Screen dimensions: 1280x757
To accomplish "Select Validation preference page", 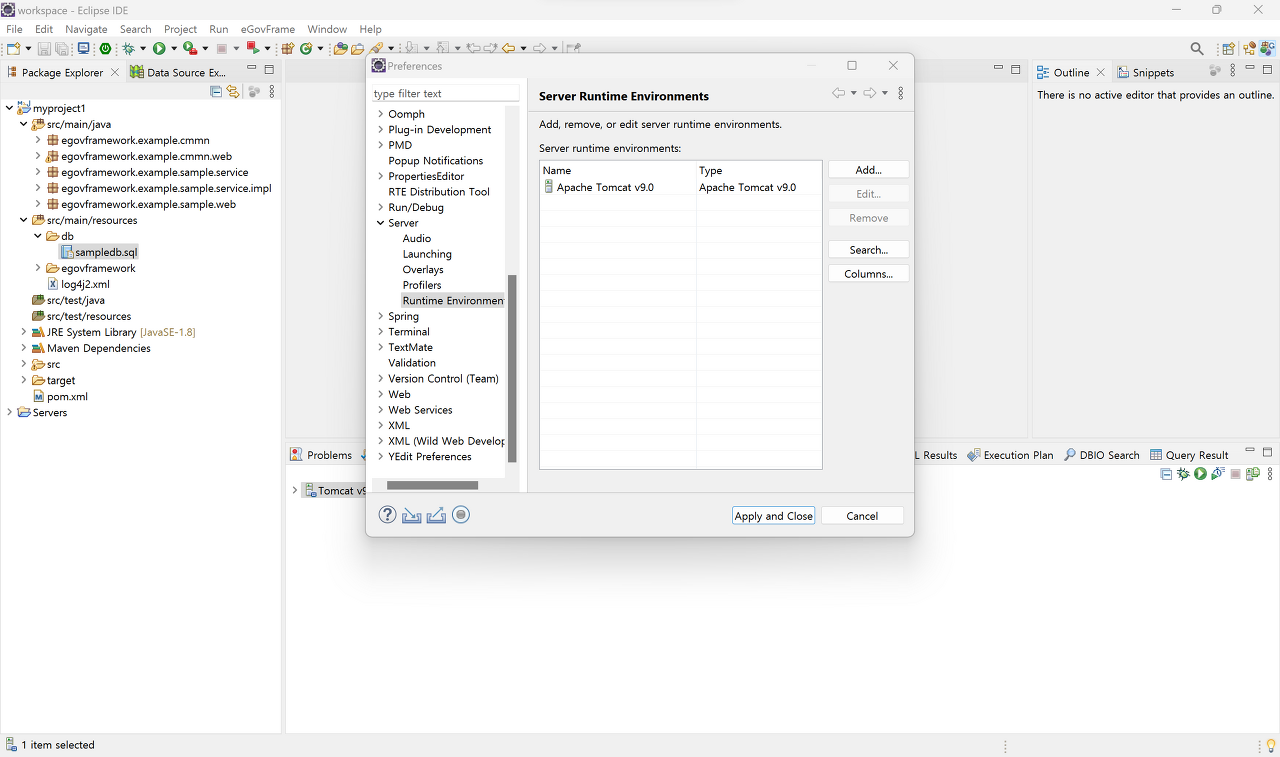I will pos(412,363).
